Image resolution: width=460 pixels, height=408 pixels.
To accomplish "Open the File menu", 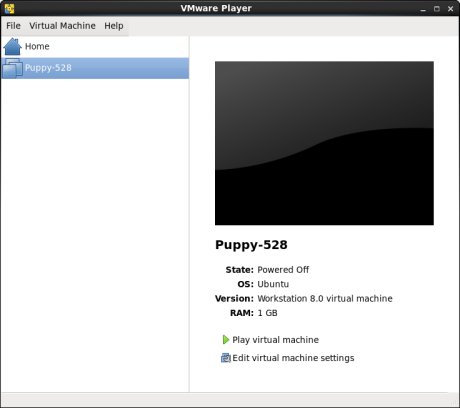I will click(x=13, y=26).
